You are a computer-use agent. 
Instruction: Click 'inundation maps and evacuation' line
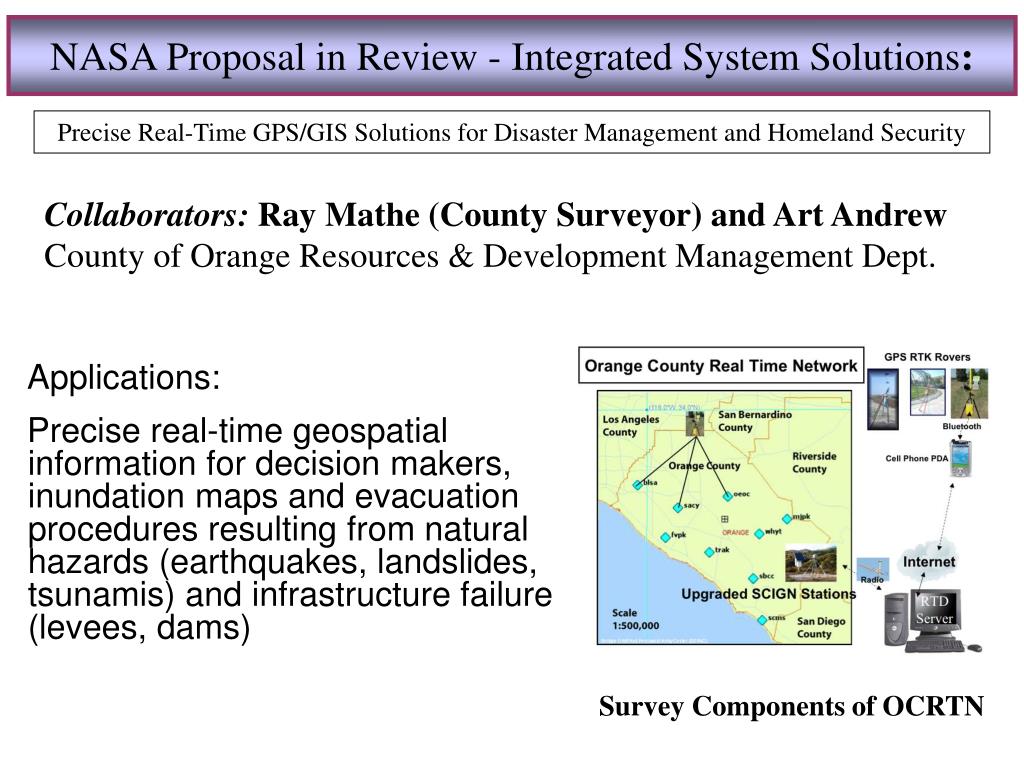pyautogui.click(x=273, y=496)
